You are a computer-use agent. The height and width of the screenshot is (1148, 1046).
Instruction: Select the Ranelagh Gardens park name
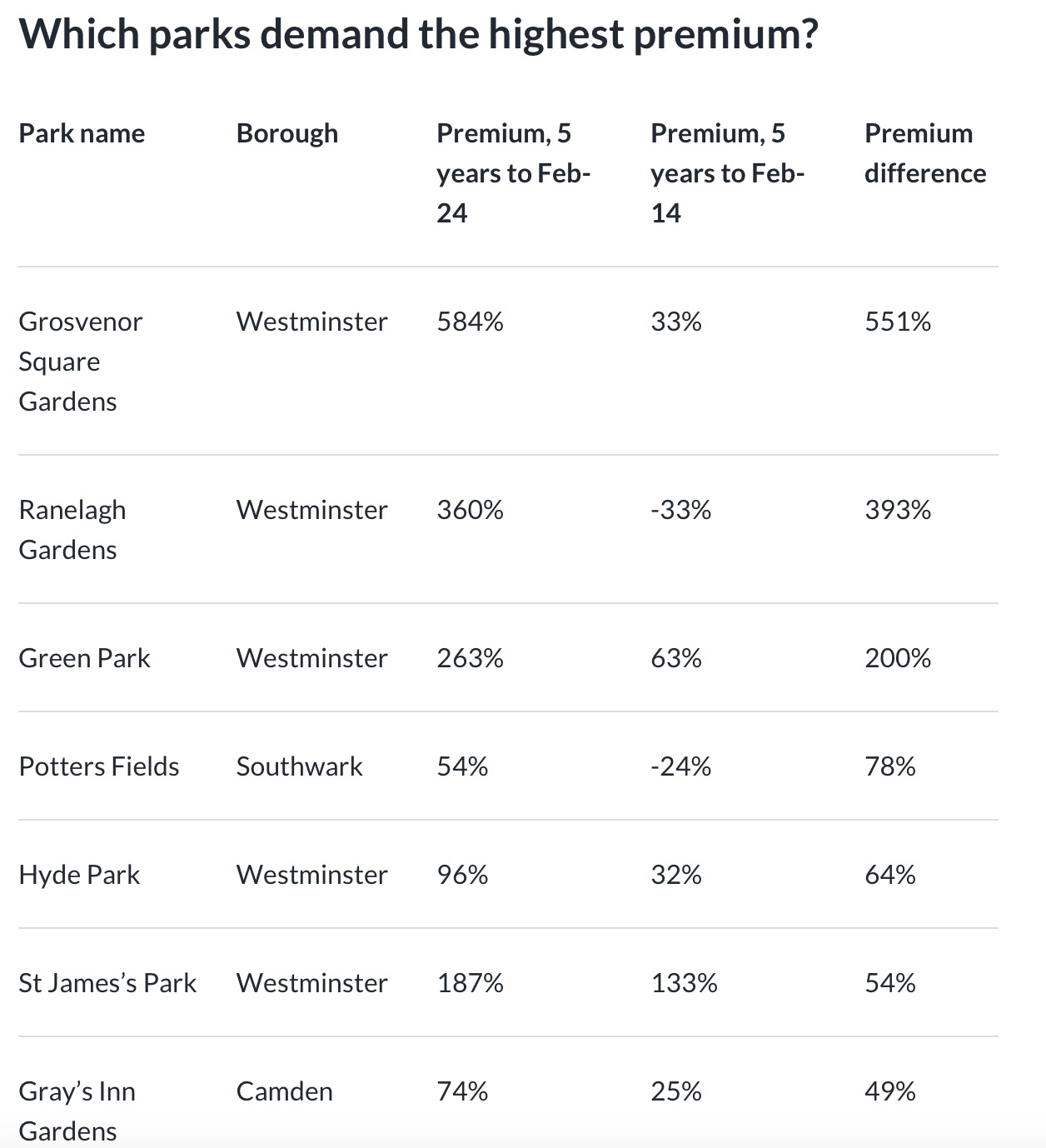click(x=72, y=530)
